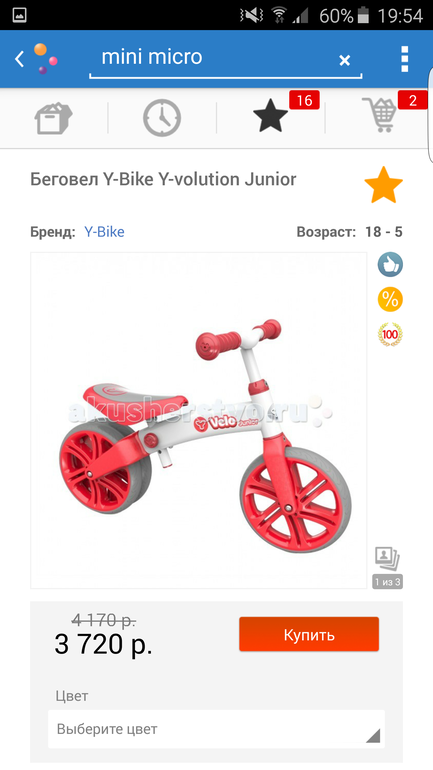
Task: Tap the balance bike product image
Action: tap(199, 420)
